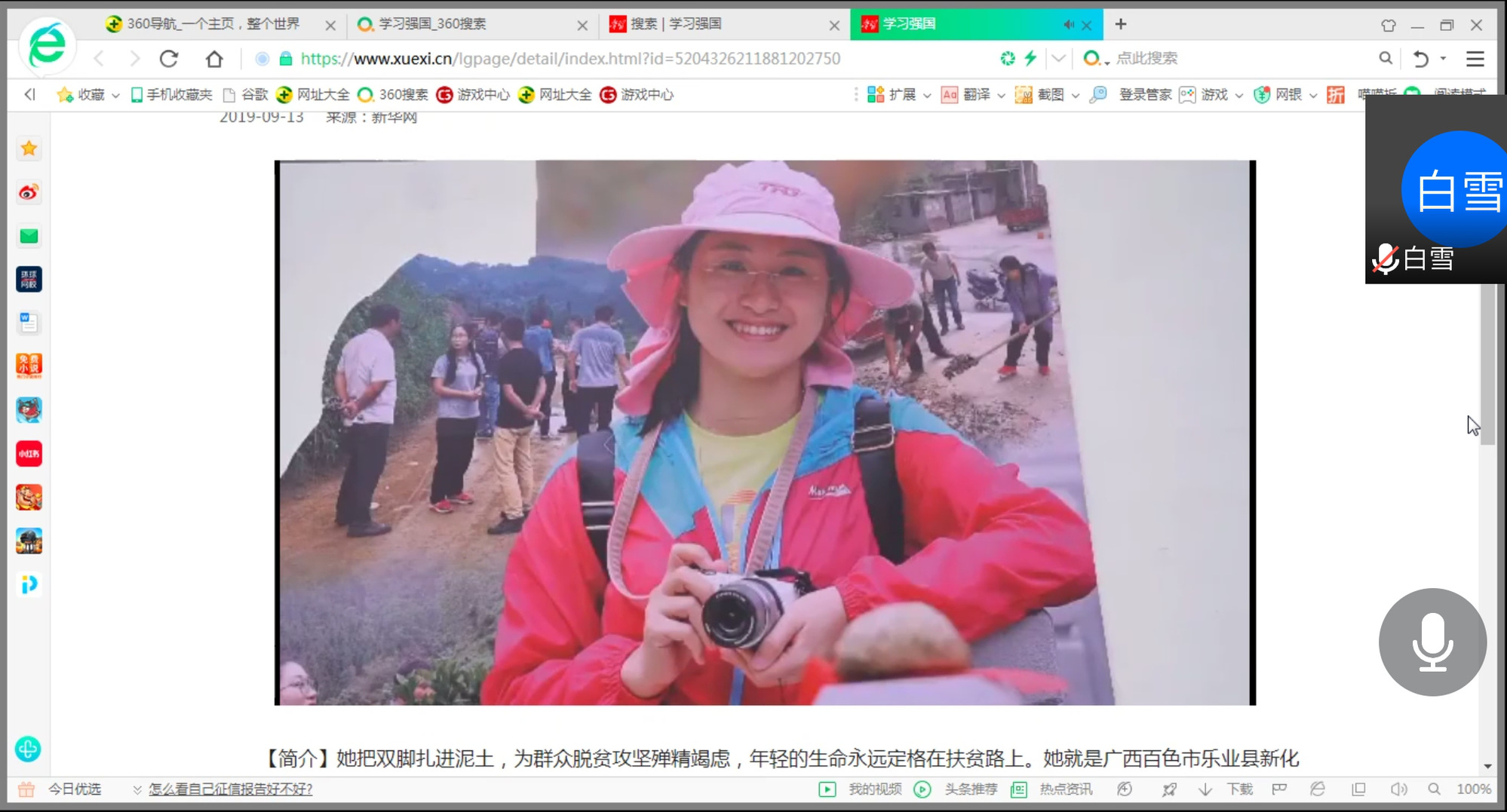Click the search magnifier icon in toolbar
The image size is (1507, 812).
[1385, 58]
